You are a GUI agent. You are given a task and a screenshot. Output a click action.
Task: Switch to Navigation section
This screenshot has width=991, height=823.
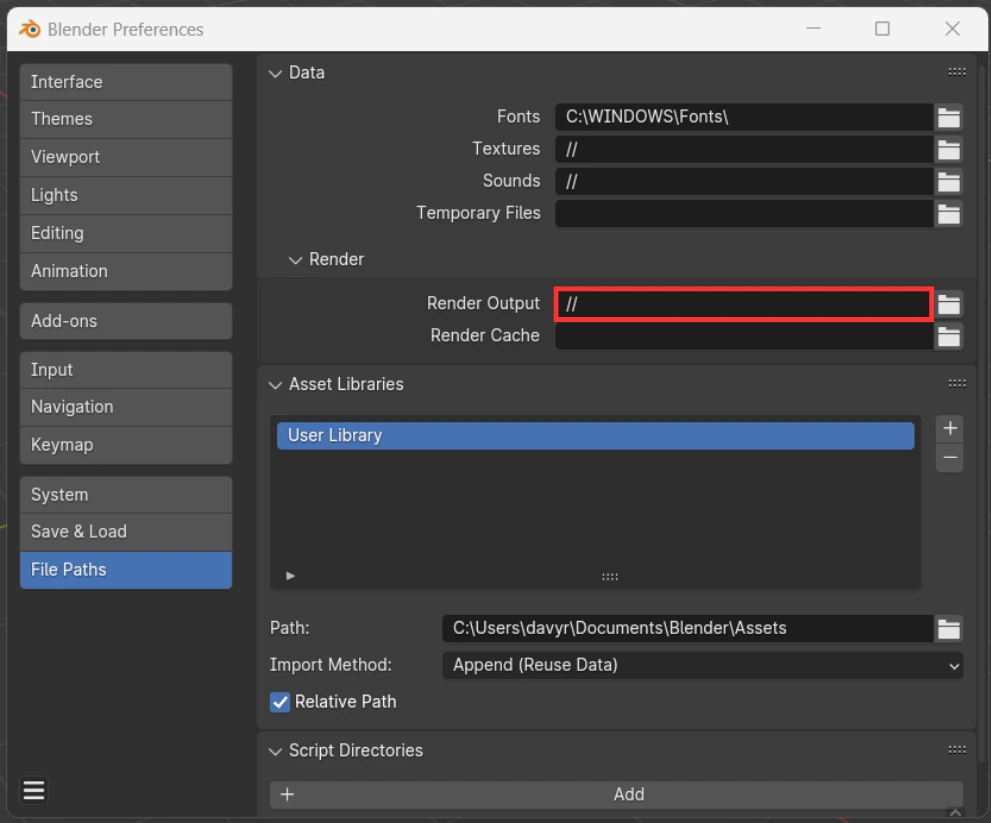(126, 407)
